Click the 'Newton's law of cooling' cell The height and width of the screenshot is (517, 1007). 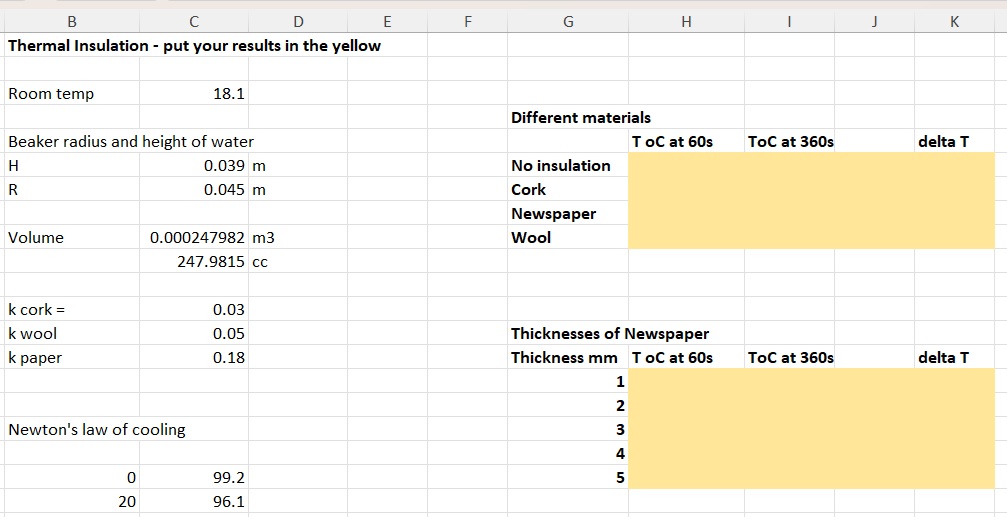coord(71,430)
